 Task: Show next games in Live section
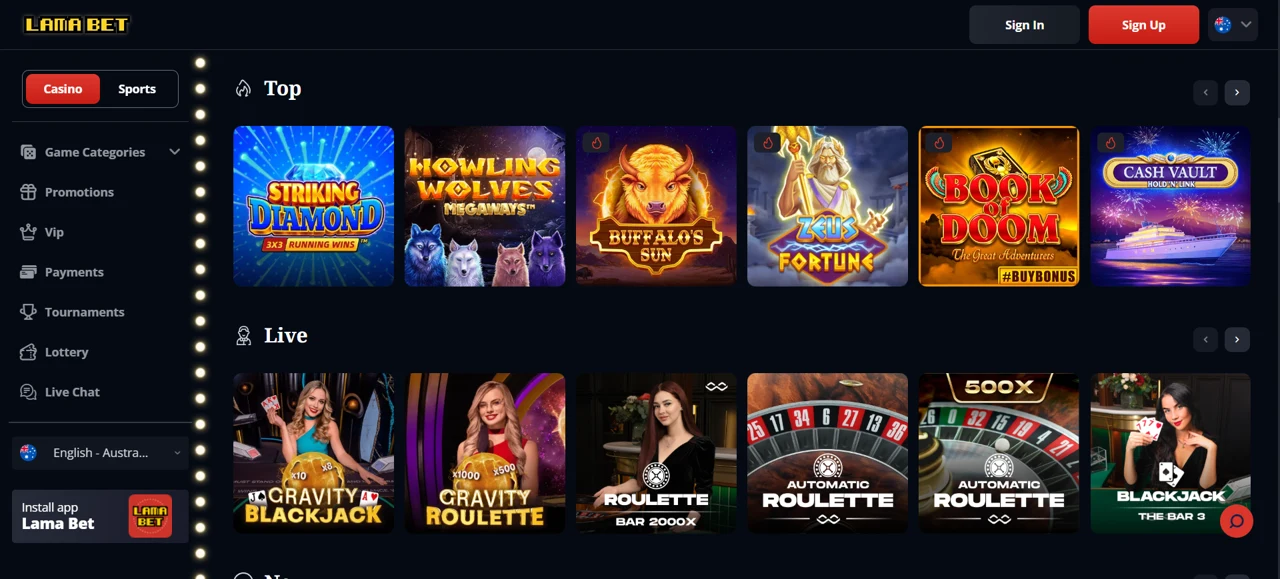(x=1237, y=339)
